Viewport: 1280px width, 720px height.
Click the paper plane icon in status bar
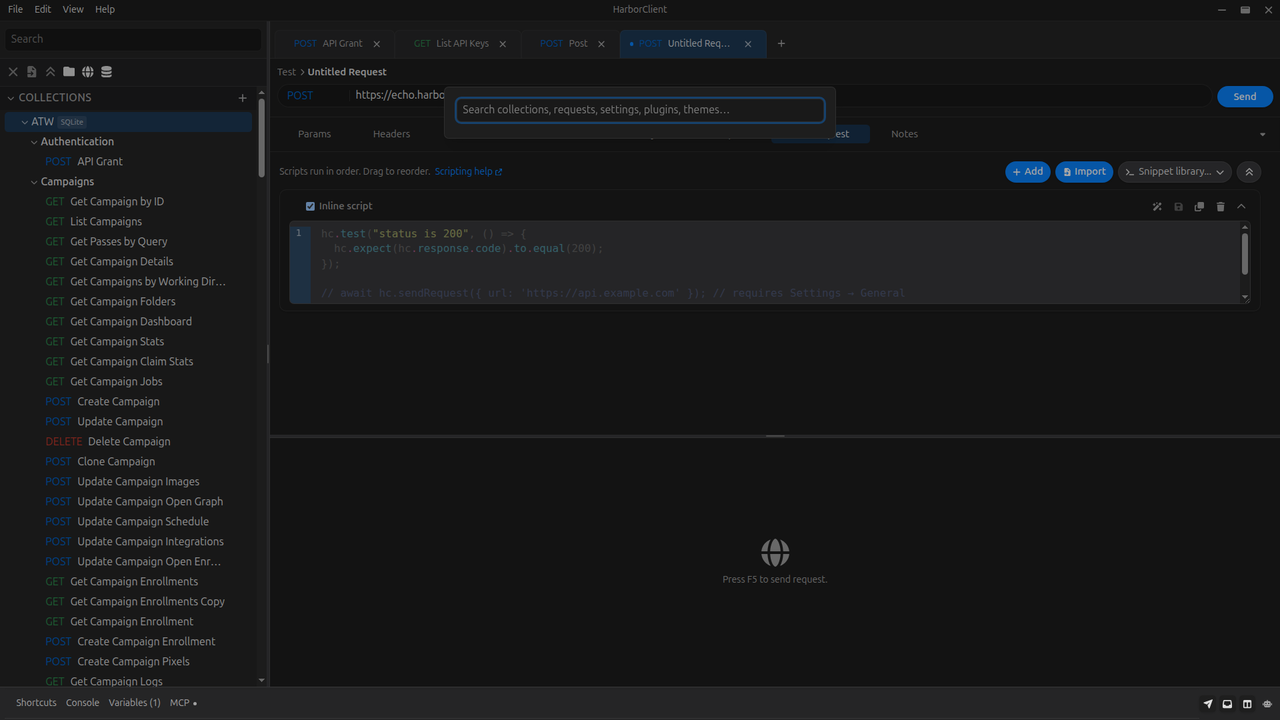click(x=1208, y=704)
